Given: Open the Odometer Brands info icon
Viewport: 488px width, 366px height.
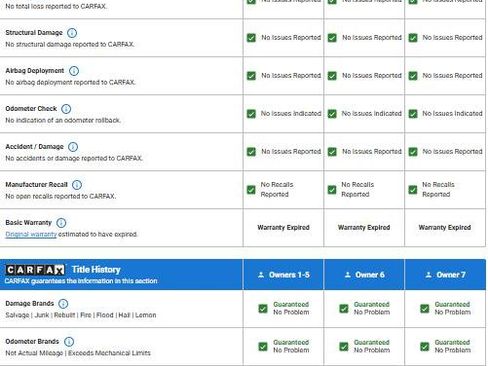Looking at the screenshot, I should (x=69, y=342).
